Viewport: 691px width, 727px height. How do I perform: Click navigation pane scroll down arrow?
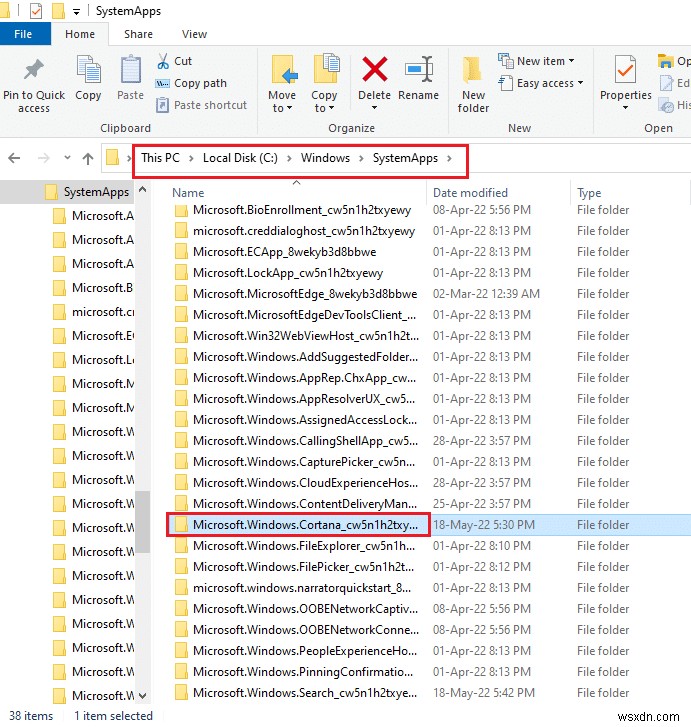click(x=143, y=696)
